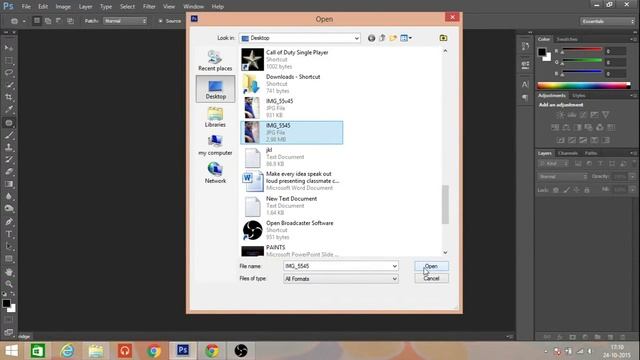Open the File menu
The height and width of the screenshot is (360, 640).
26,7
